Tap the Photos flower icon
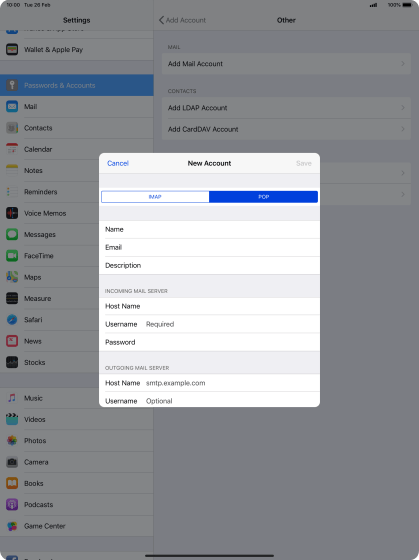 pyautogui.click(x=12, y=440)
